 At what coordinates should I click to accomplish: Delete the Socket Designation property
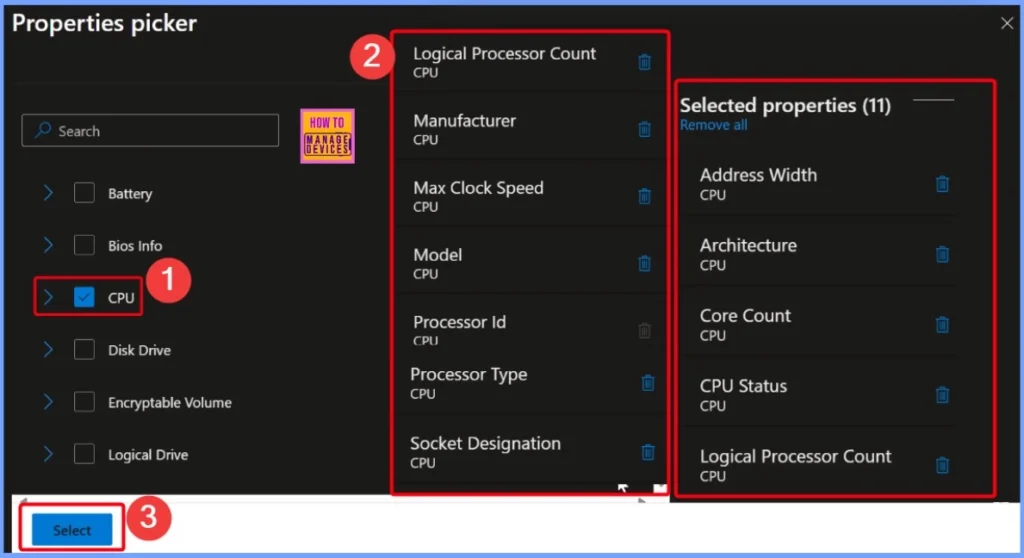point(647,452)
